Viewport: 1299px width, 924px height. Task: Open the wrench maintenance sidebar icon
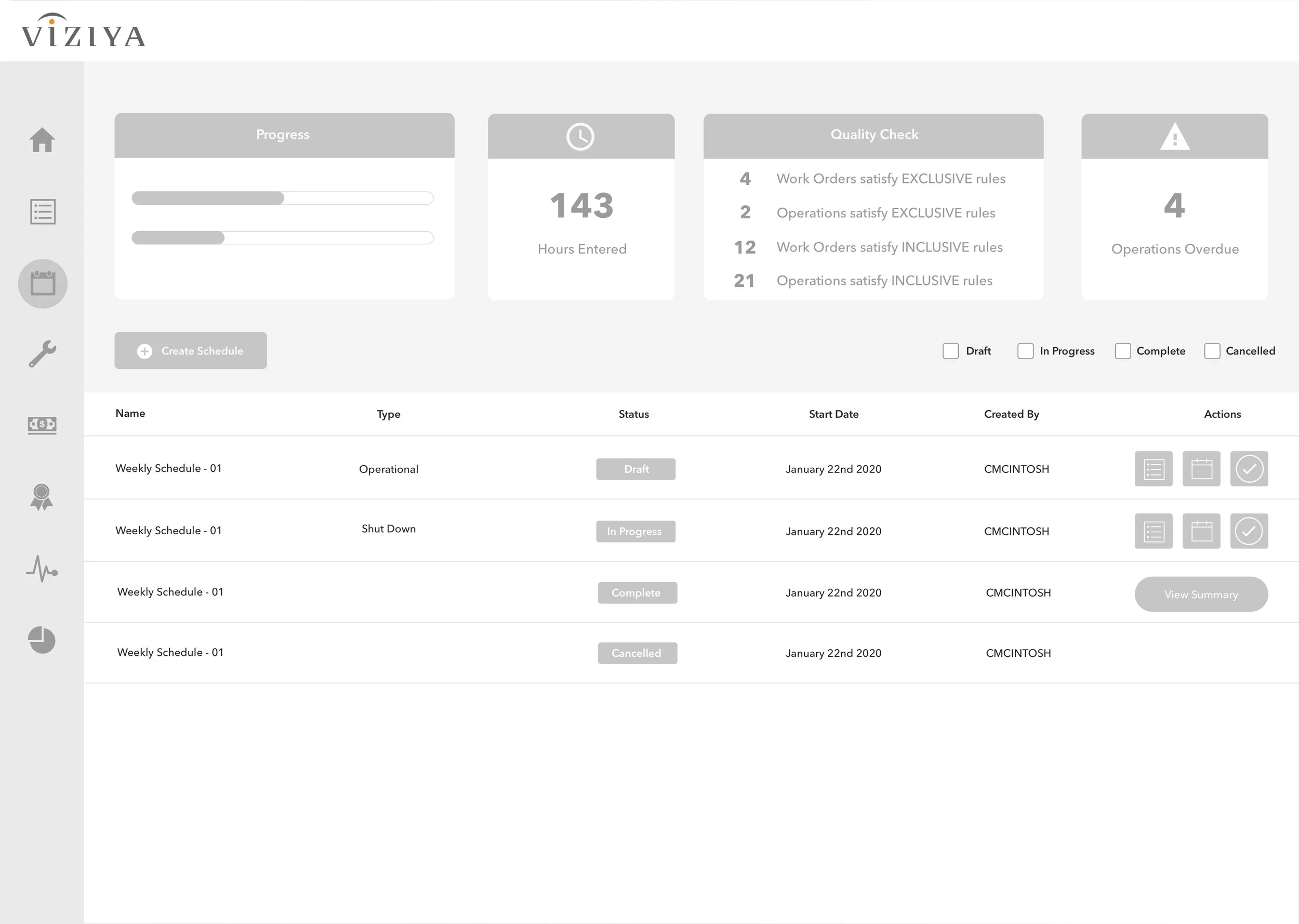coord(43,354)
